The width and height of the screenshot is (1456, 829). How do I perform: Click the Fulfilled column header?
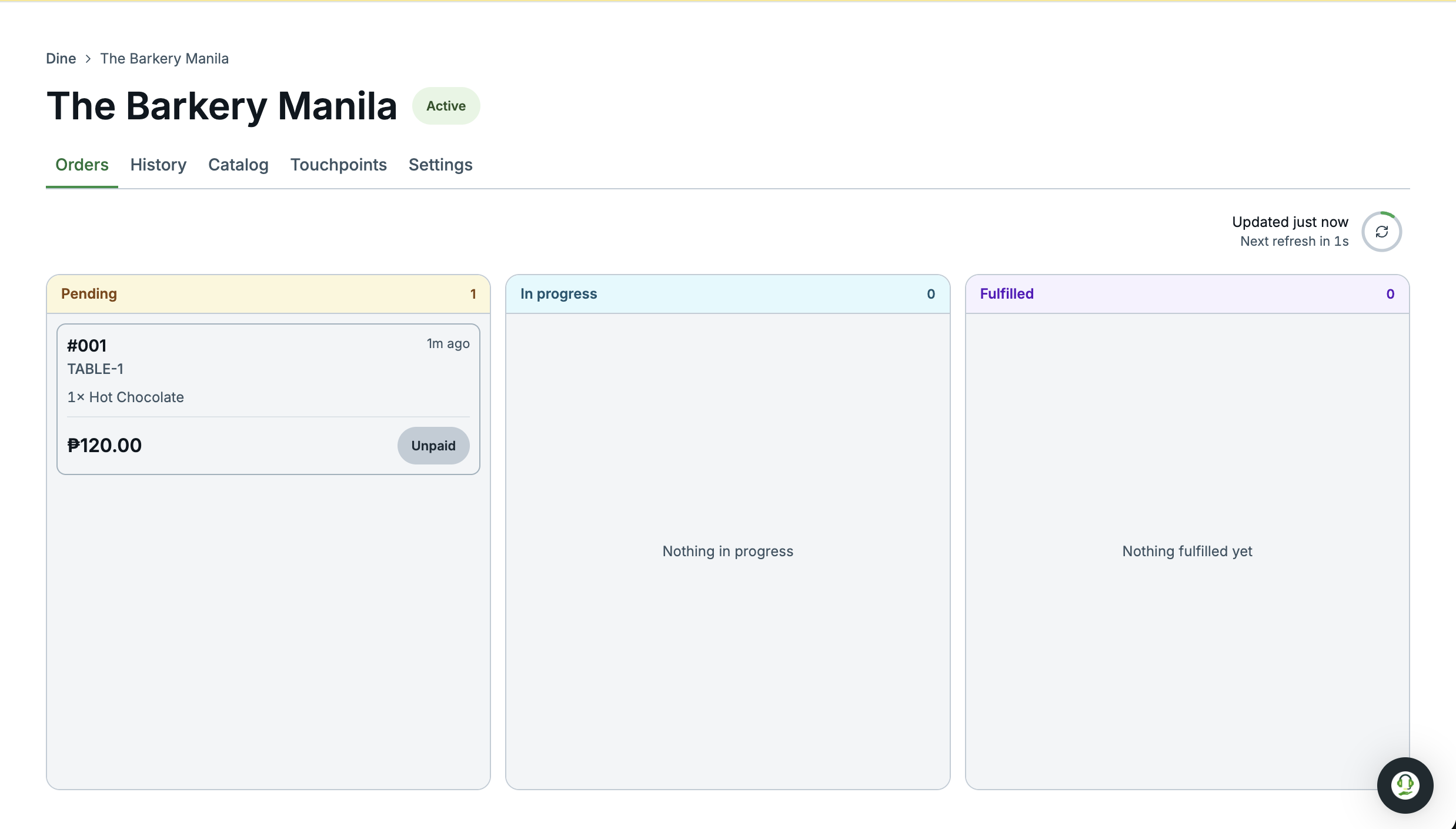coord(1187,294)
